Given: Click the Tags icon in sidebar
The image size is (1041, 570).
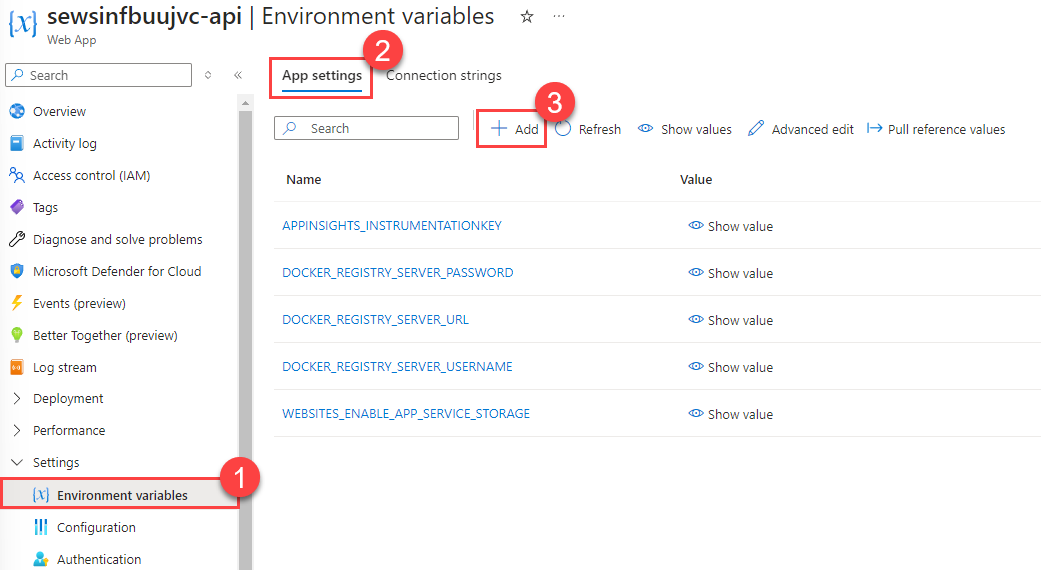Looking at the screenshot, I should 16,207.
